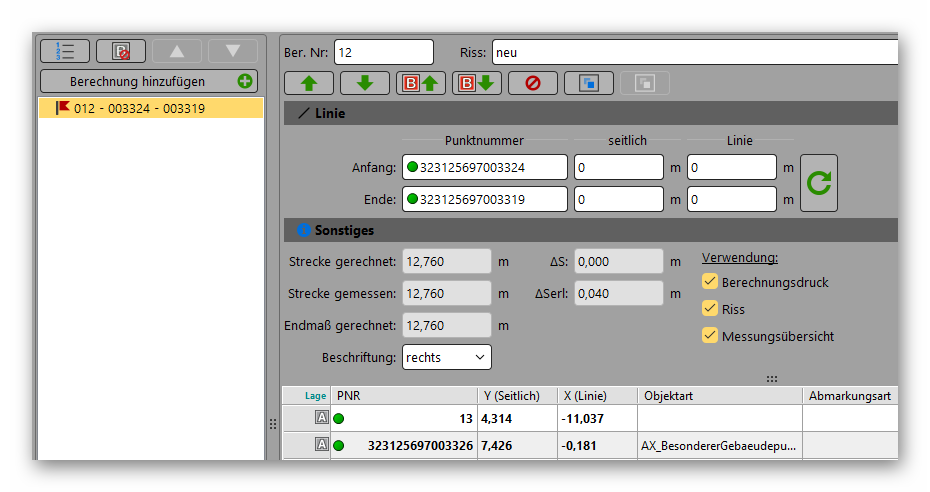Image resolution: width=930 pixels, height=492 pixels.
Task: Click the green down arrow button
Action: (364, 83)
